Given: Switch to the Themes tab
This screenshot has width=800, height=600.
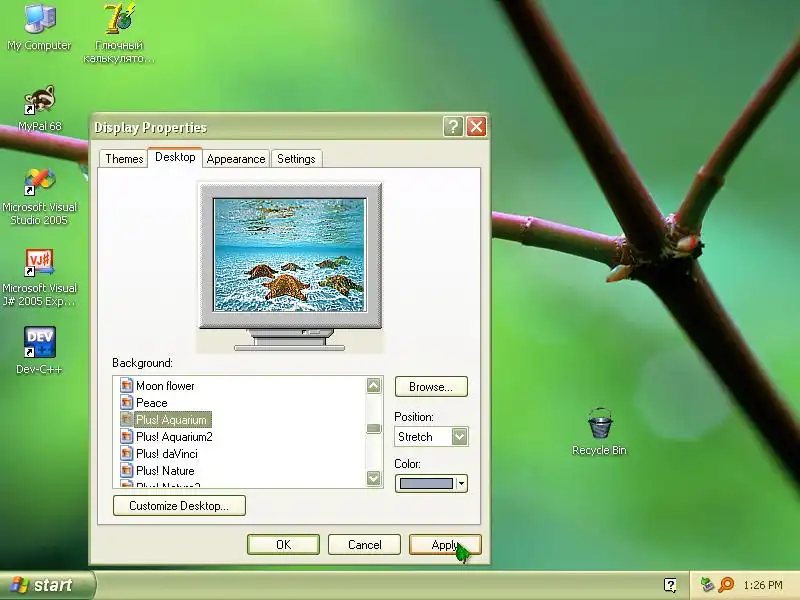Looking at the screenshot, I should click(124, 159).
